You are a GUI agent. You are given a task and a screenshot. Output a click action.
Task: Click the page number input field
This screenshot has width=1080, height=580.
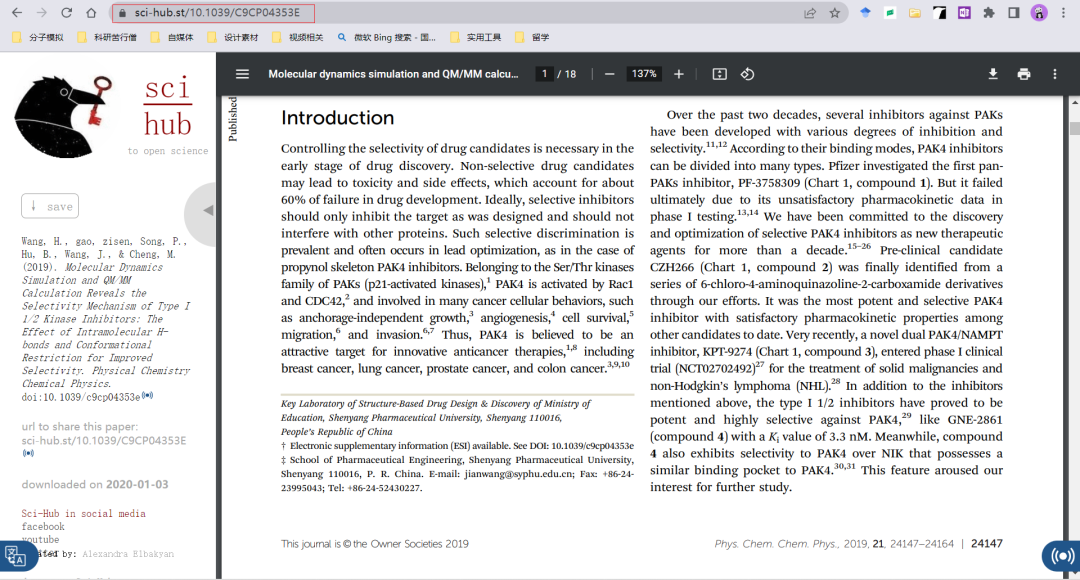tap(544, 73)
